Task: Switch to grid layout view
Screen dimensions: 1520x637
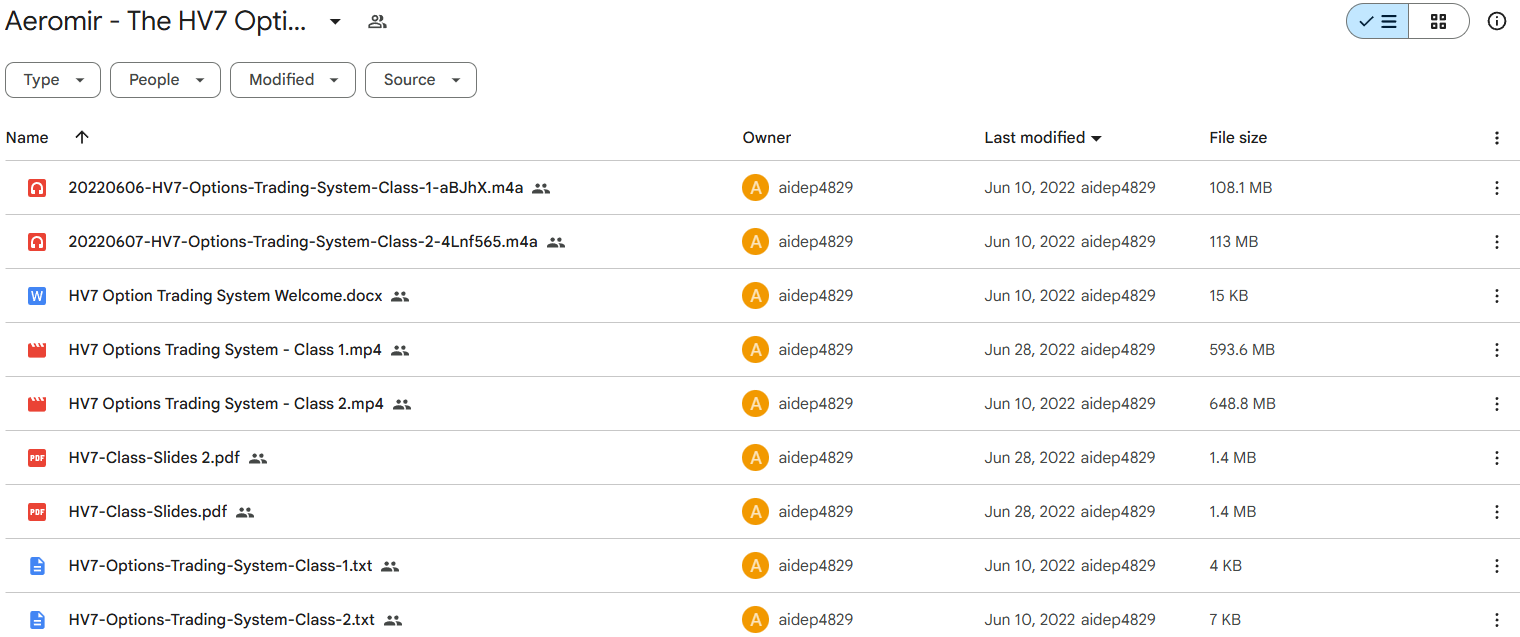Action: [x=1438, y=21]
